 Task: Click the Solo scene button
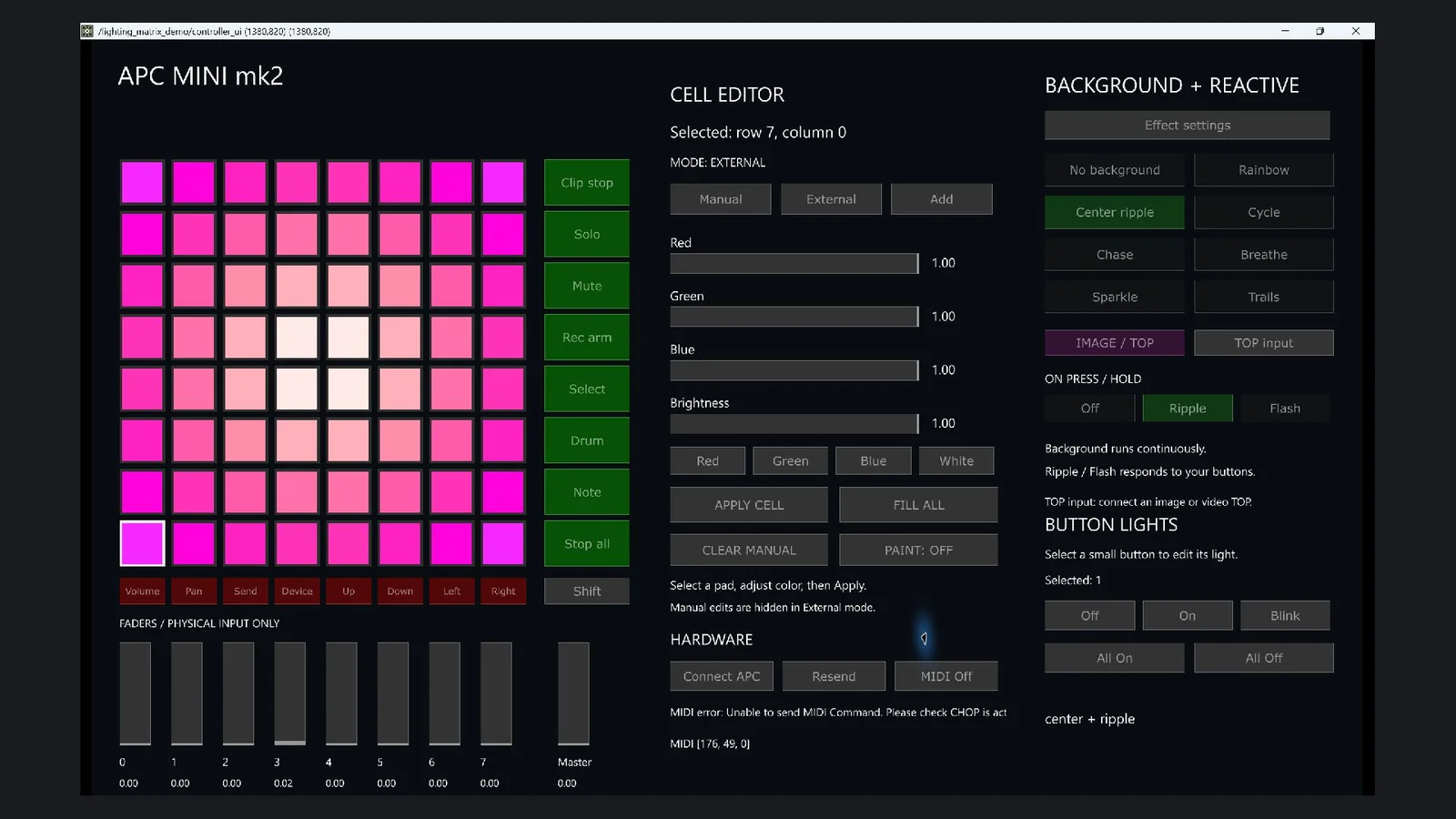[587, 235]
